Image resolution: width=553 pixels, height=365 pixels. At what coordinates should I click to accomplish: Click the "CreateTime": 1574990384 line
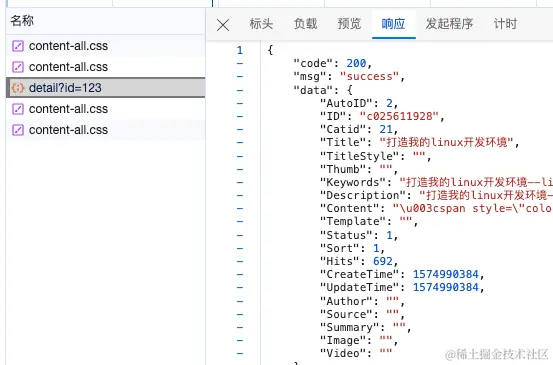402,274
